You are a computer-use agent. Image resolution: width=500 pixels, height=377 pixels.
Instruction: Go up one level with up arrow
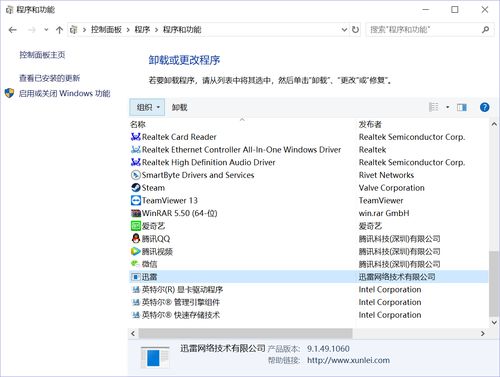[x=59, y=30]
